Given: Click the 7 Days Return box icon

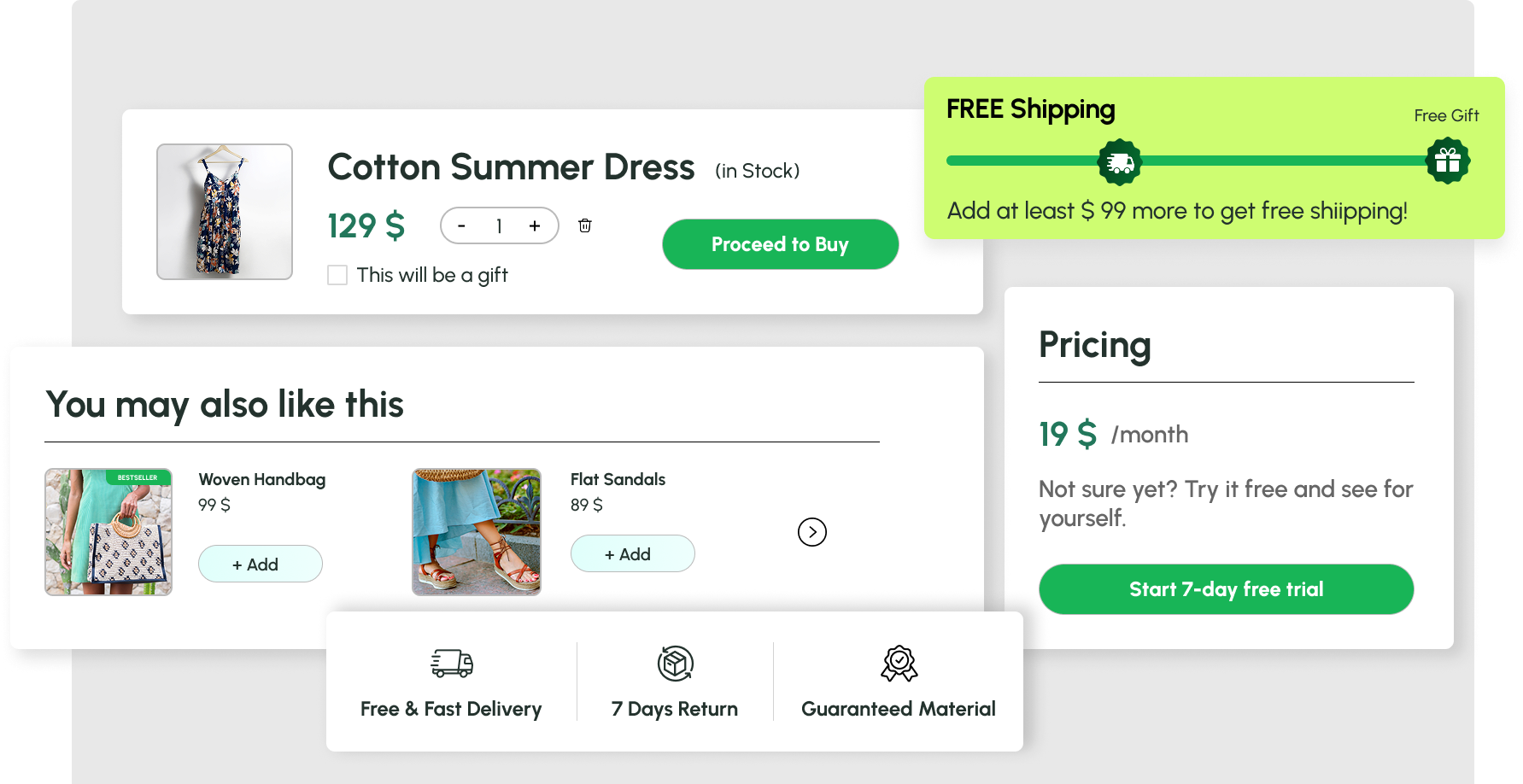Looking at the screenshot, I should (x=675, y=663).
